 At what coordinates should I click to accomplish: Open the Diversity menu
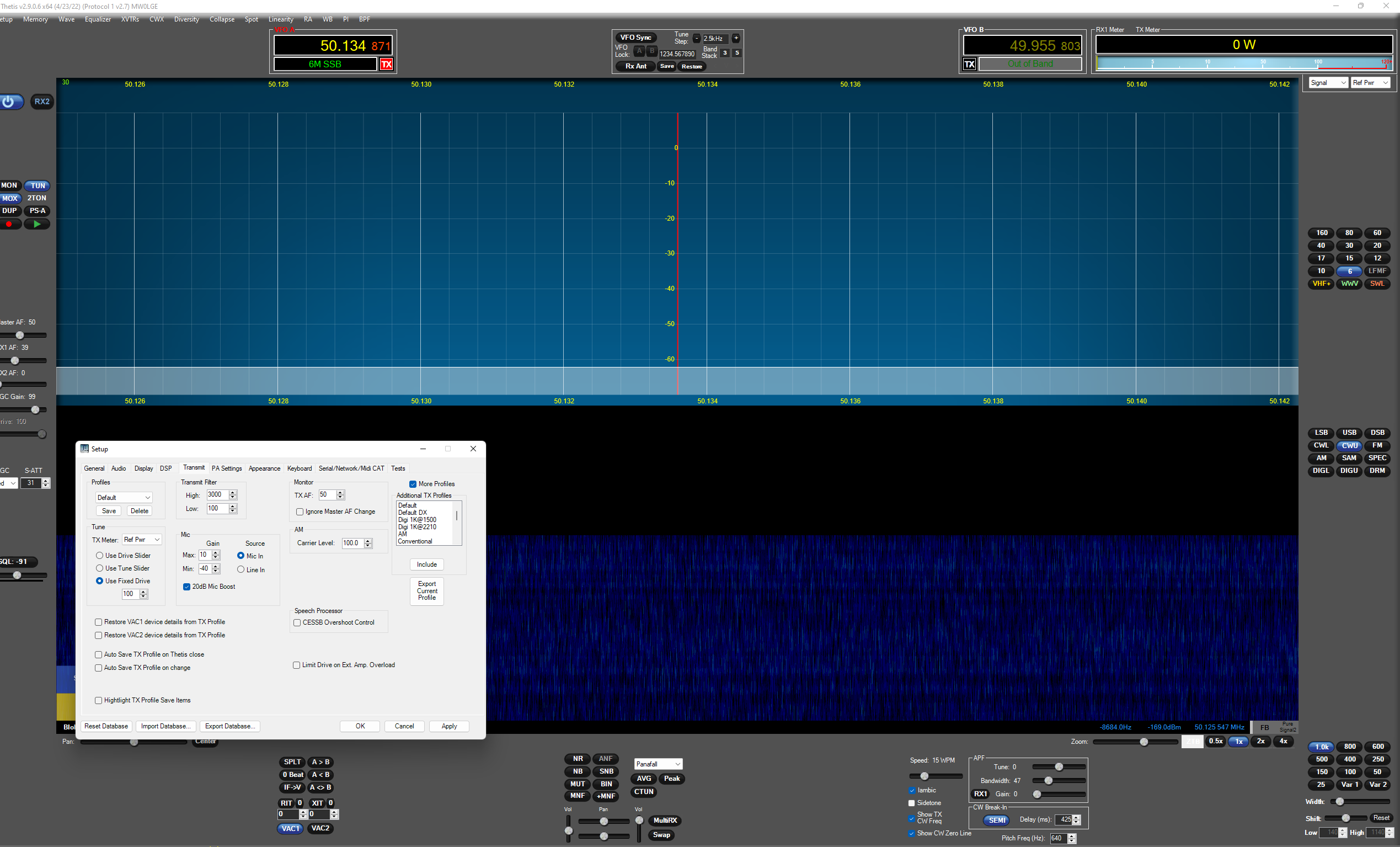click(x=186, y=19)
